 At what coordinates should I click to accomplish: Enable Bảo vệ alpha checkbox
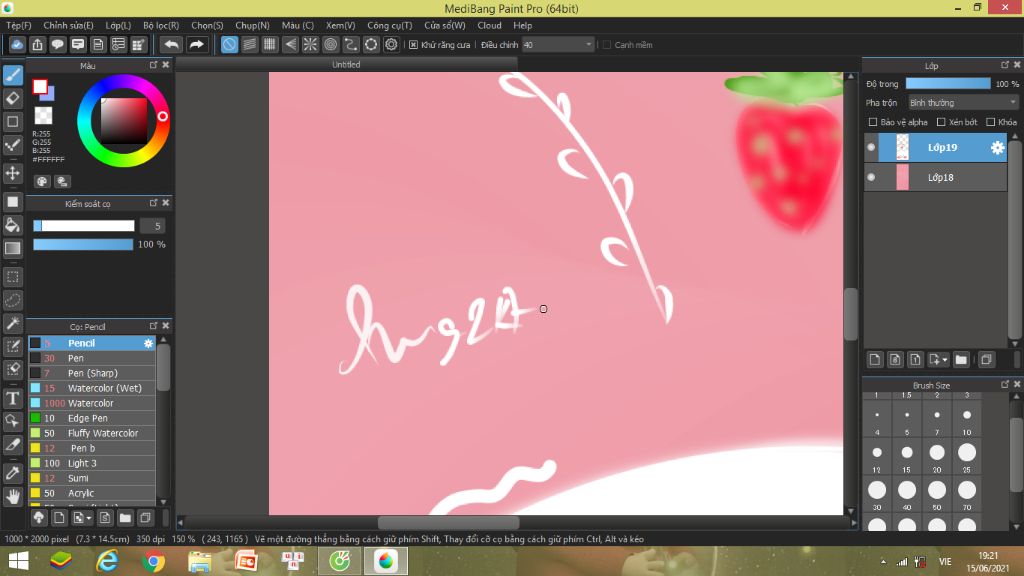[x=872, y=122]
